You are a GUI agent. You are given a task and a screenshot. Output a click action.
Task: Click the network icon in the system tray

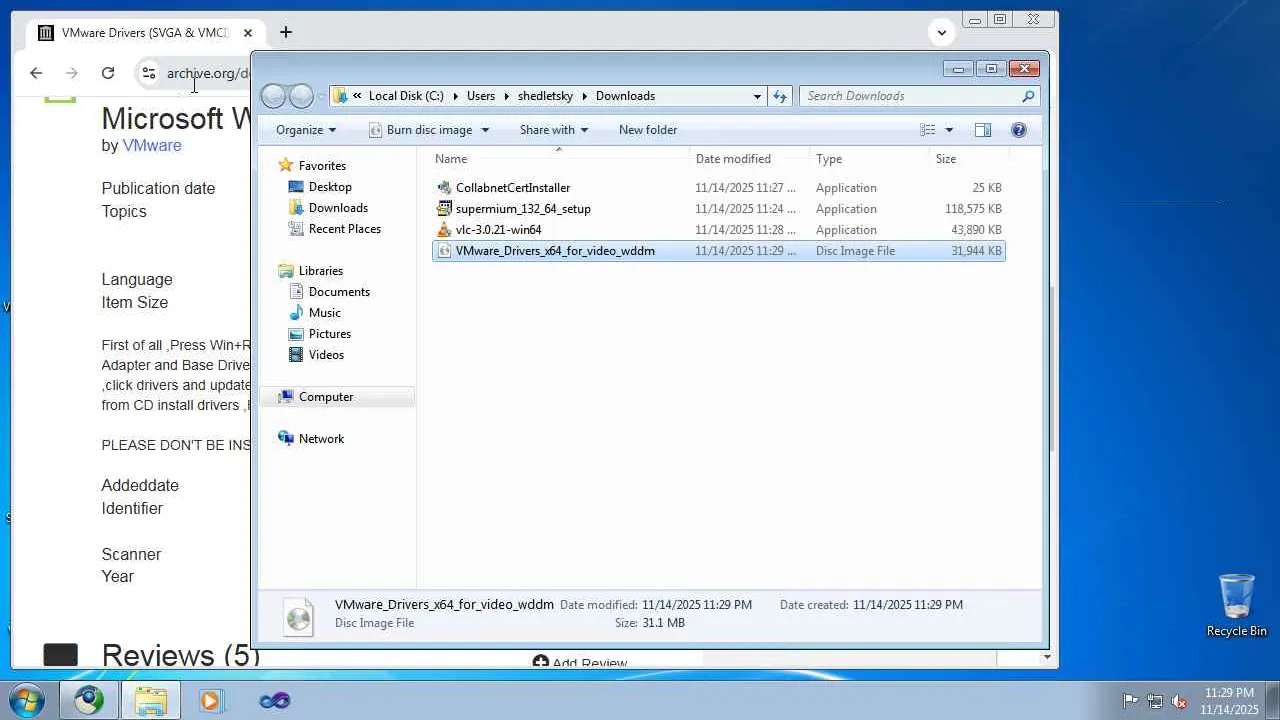click(1155, 701)
